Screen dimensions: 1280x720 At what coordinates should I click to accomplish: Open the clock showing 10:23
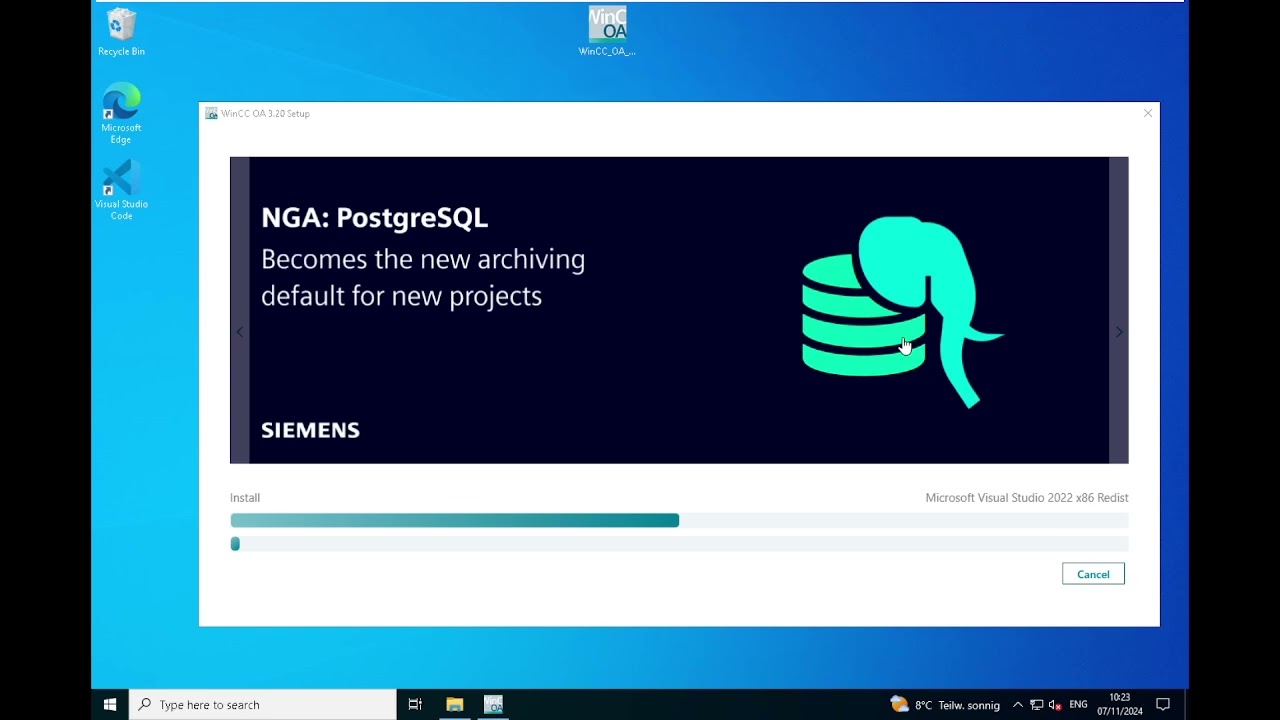(1119, 704)
